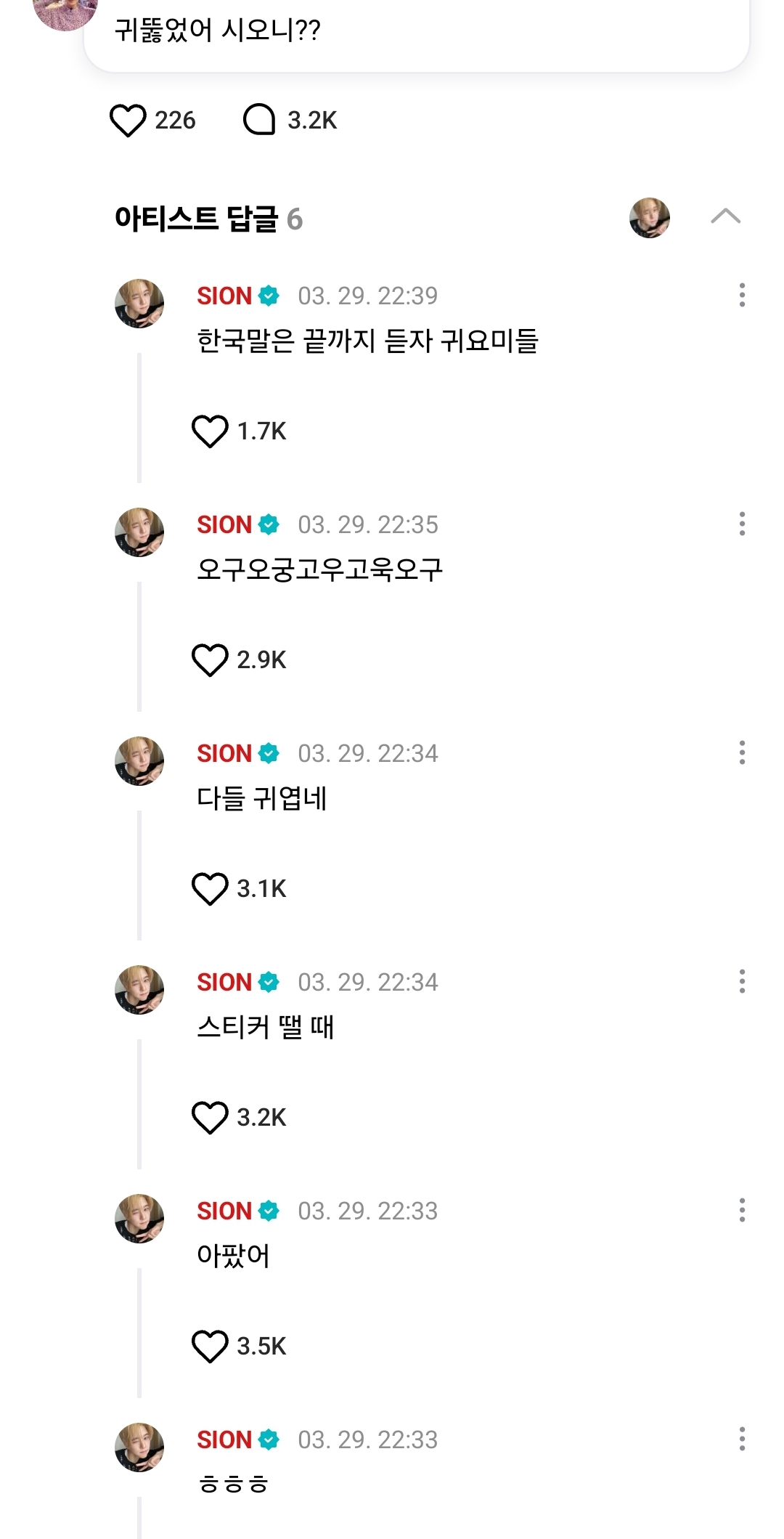
Task: Heart the '스티커 뗄 때' reply
Action: click(x=210, y=1118)
